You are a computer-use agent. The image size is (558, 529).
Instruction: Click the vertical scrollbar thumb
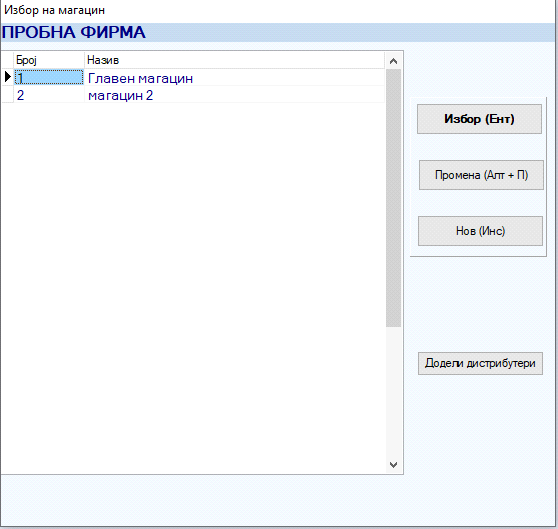[x=393, y=198]
